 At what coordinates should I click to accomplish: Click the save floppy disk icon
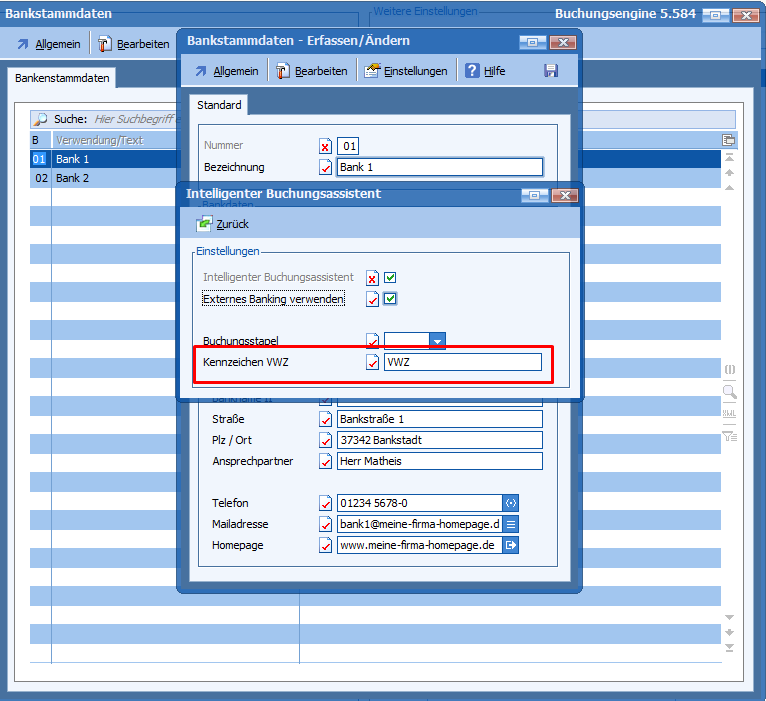(550, 71)
